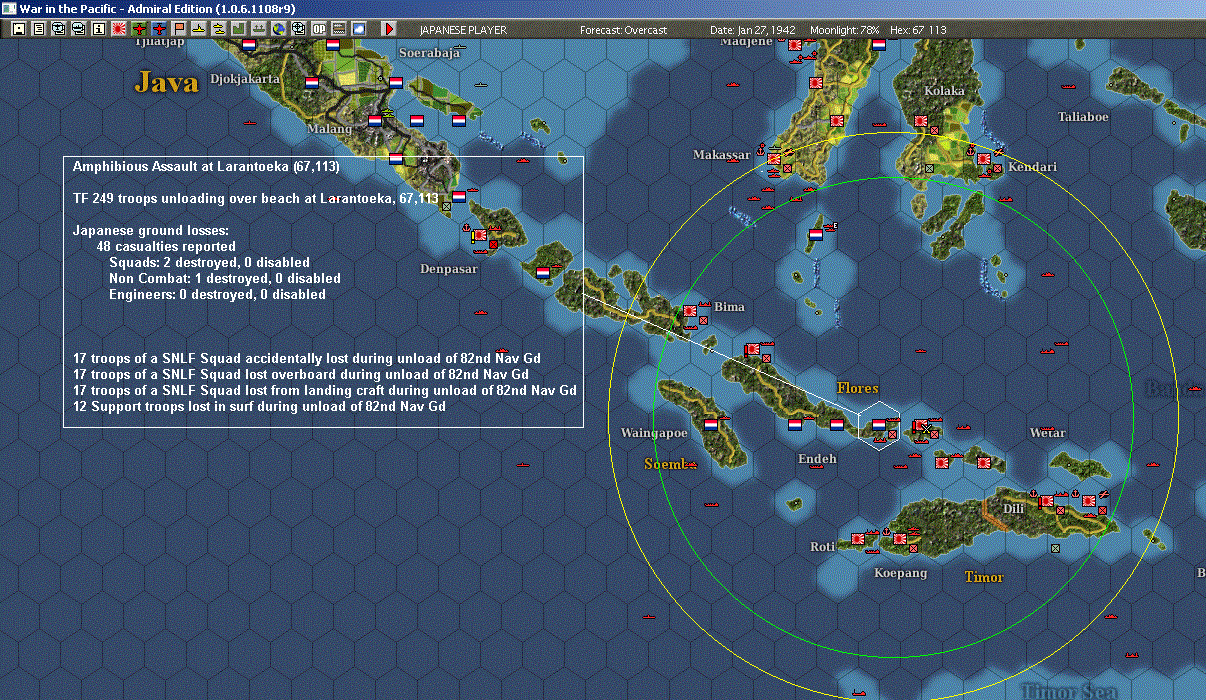Select the Dutch flag base at Djokjakarta
Screen dimensions: 1206x700
click(311, 83)
